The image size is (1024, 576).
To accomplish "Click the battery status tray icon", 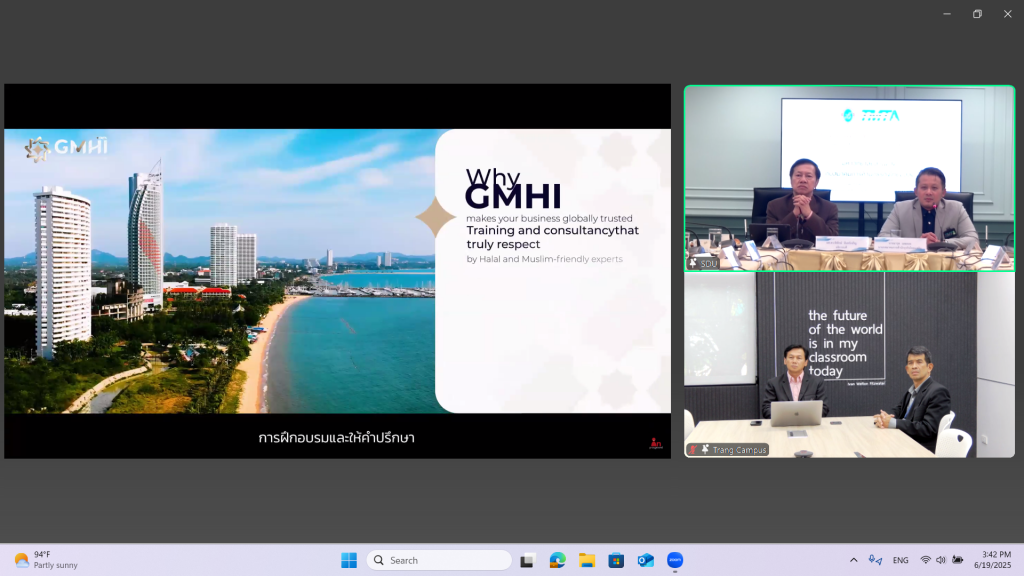I will [958, 560].
